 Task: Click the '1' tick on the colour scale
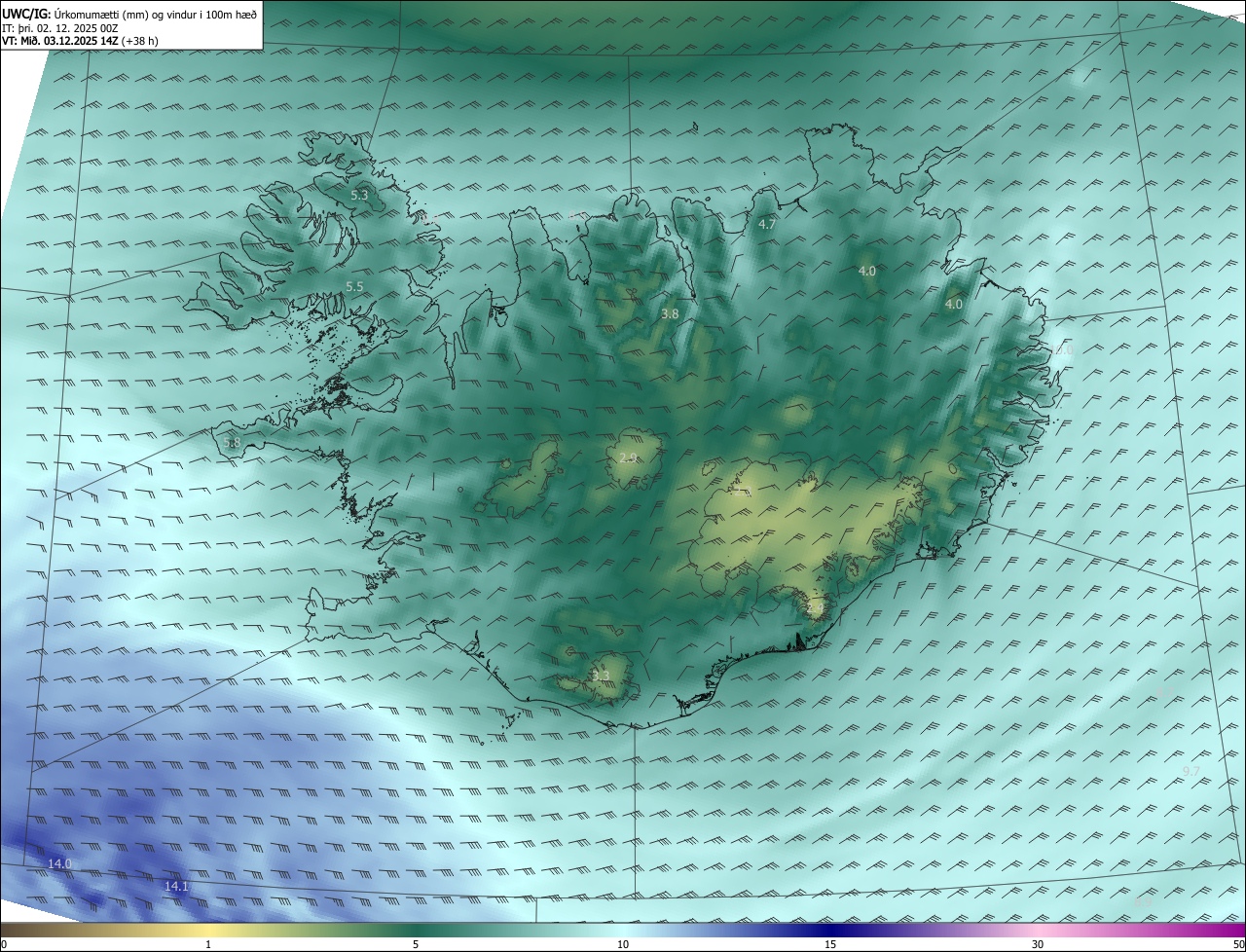click(208, 944)
